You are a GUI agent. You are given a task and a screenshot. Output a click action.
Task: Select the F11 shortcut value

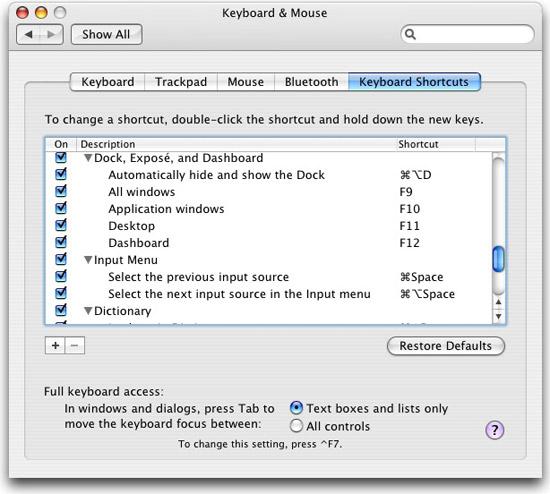pyautogui.click(x=410, y=226)
